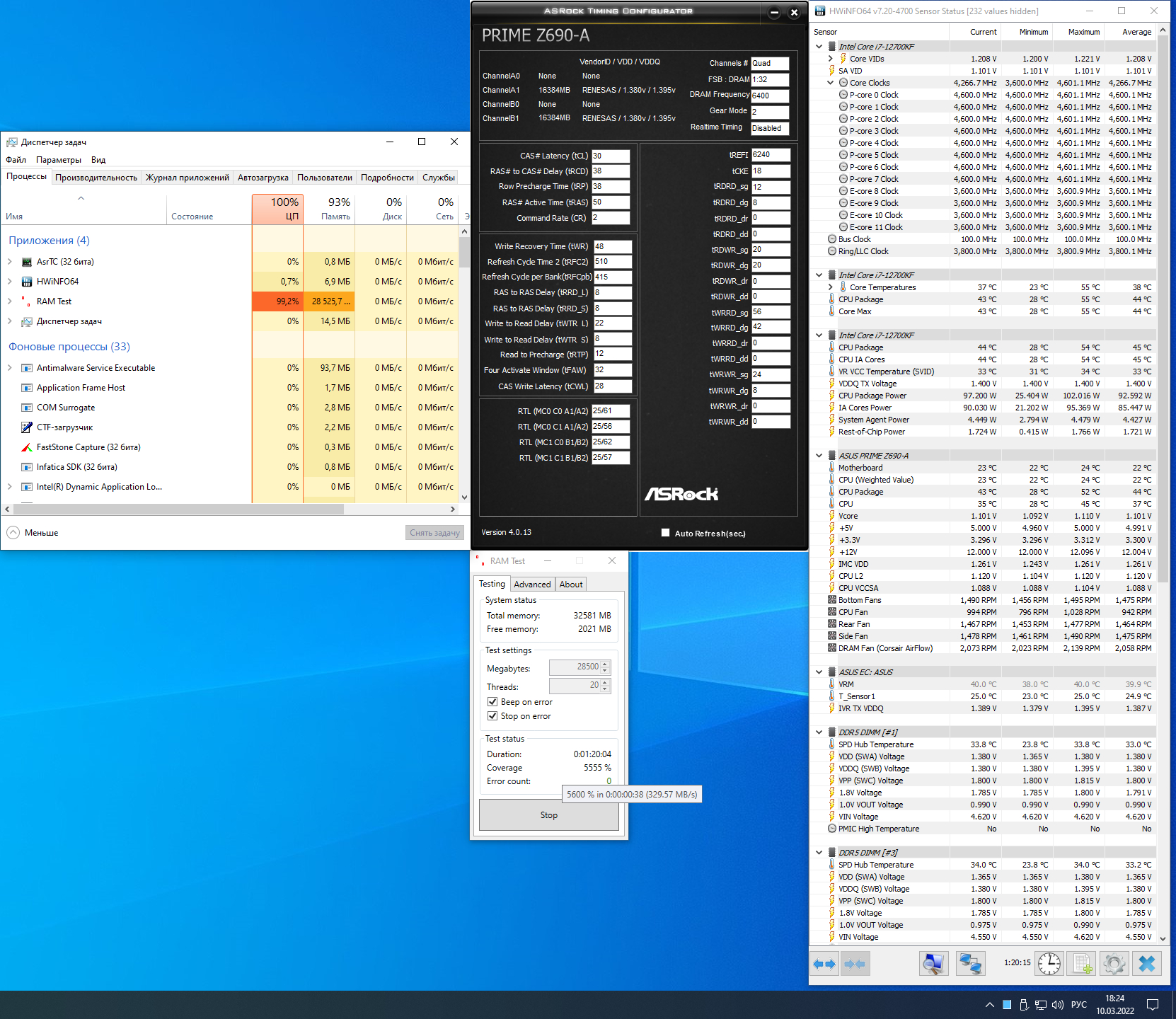Click the USB safely remove tray icon
The image size is (1176, 1019).
pos(1024,1005)
